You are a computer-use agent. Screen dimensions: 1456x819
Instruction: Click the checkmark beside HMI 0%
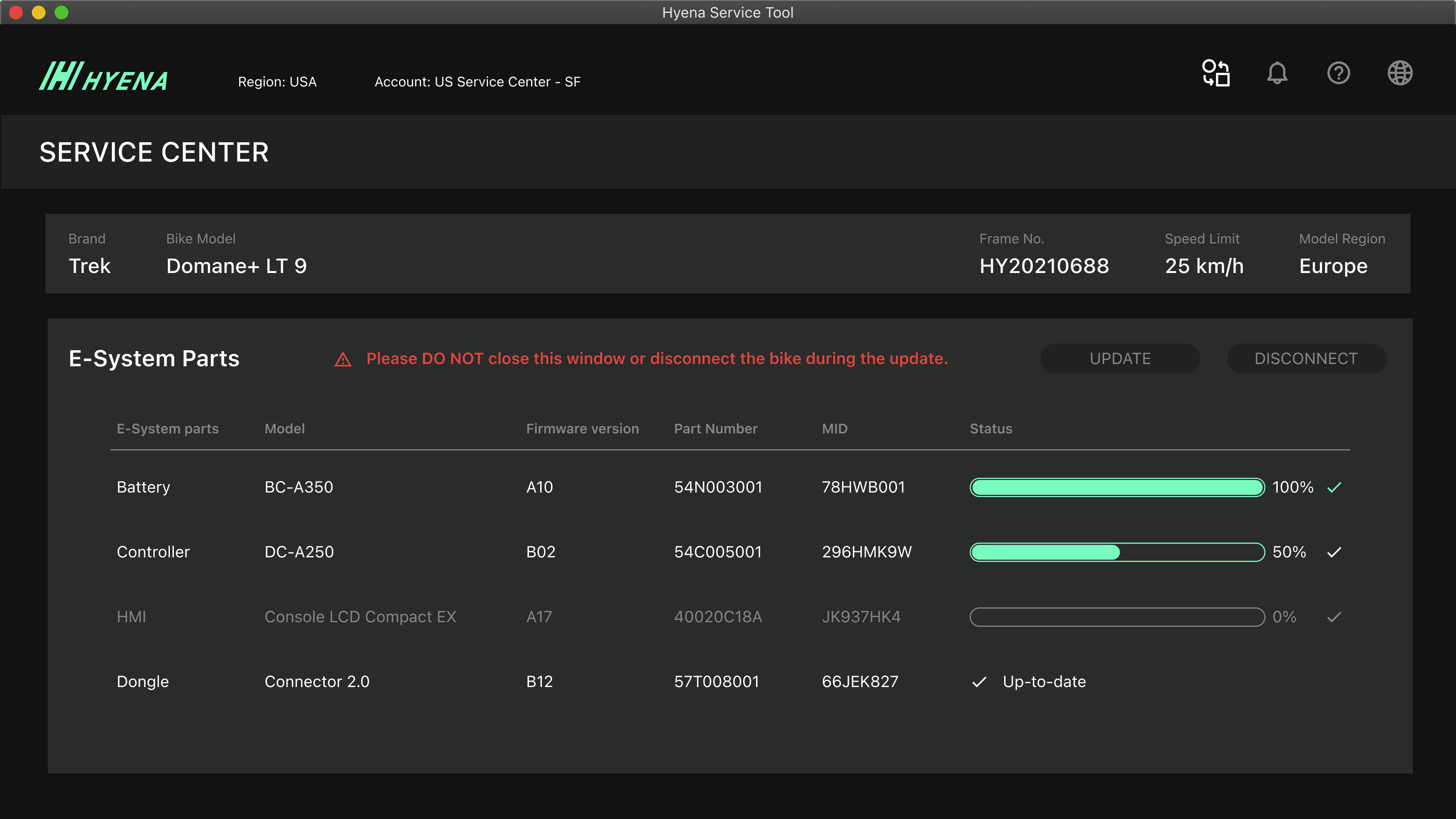(1334, 617)
